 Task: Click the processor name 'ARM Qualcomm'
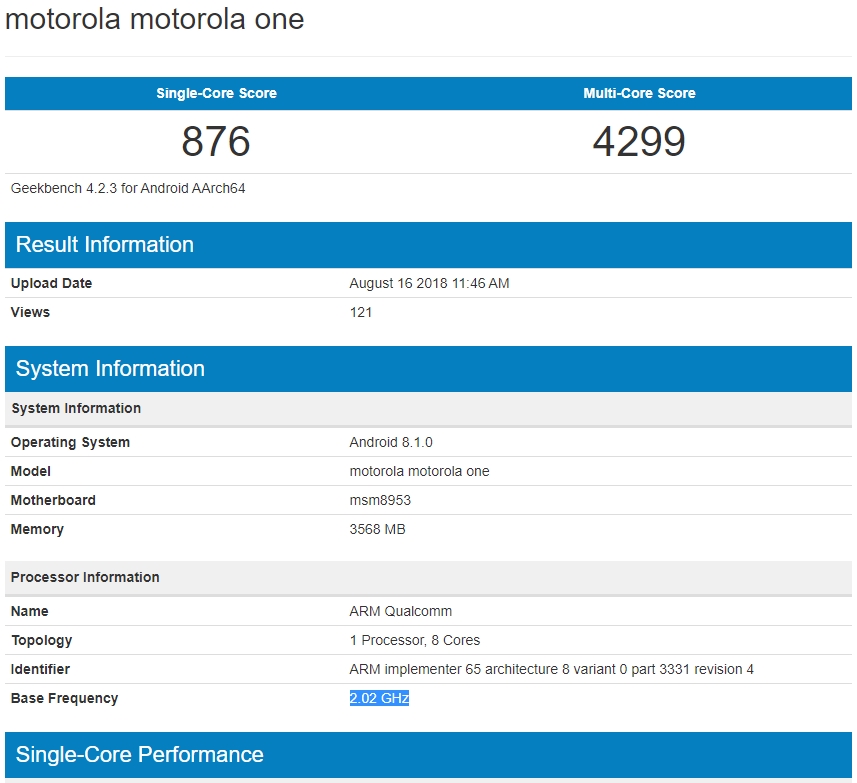(x=401, y=611)
